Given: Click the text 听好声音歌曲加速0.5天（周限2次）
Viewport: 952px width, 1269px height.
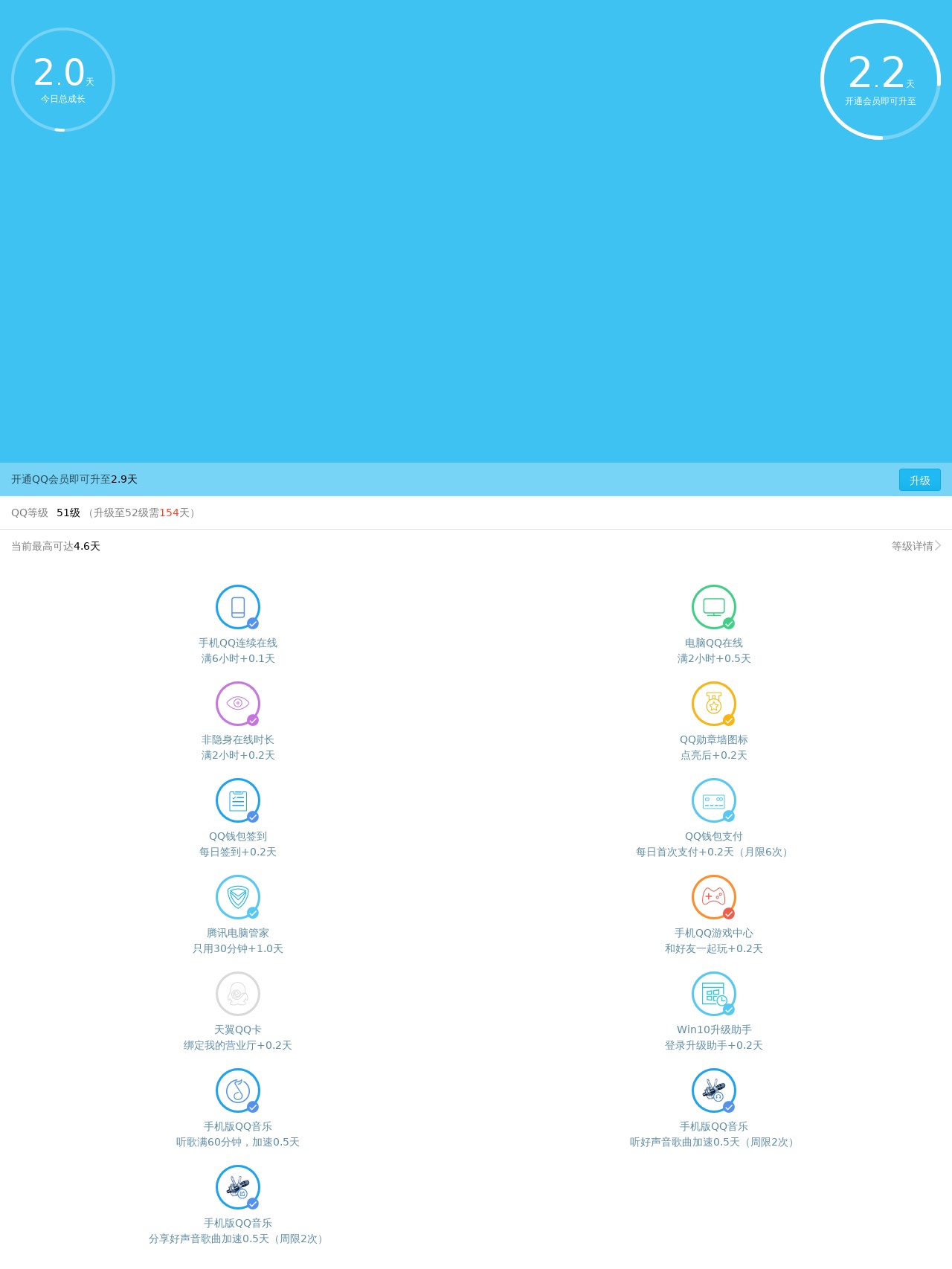Looking at the screenshot, I should click(714, 1142).
